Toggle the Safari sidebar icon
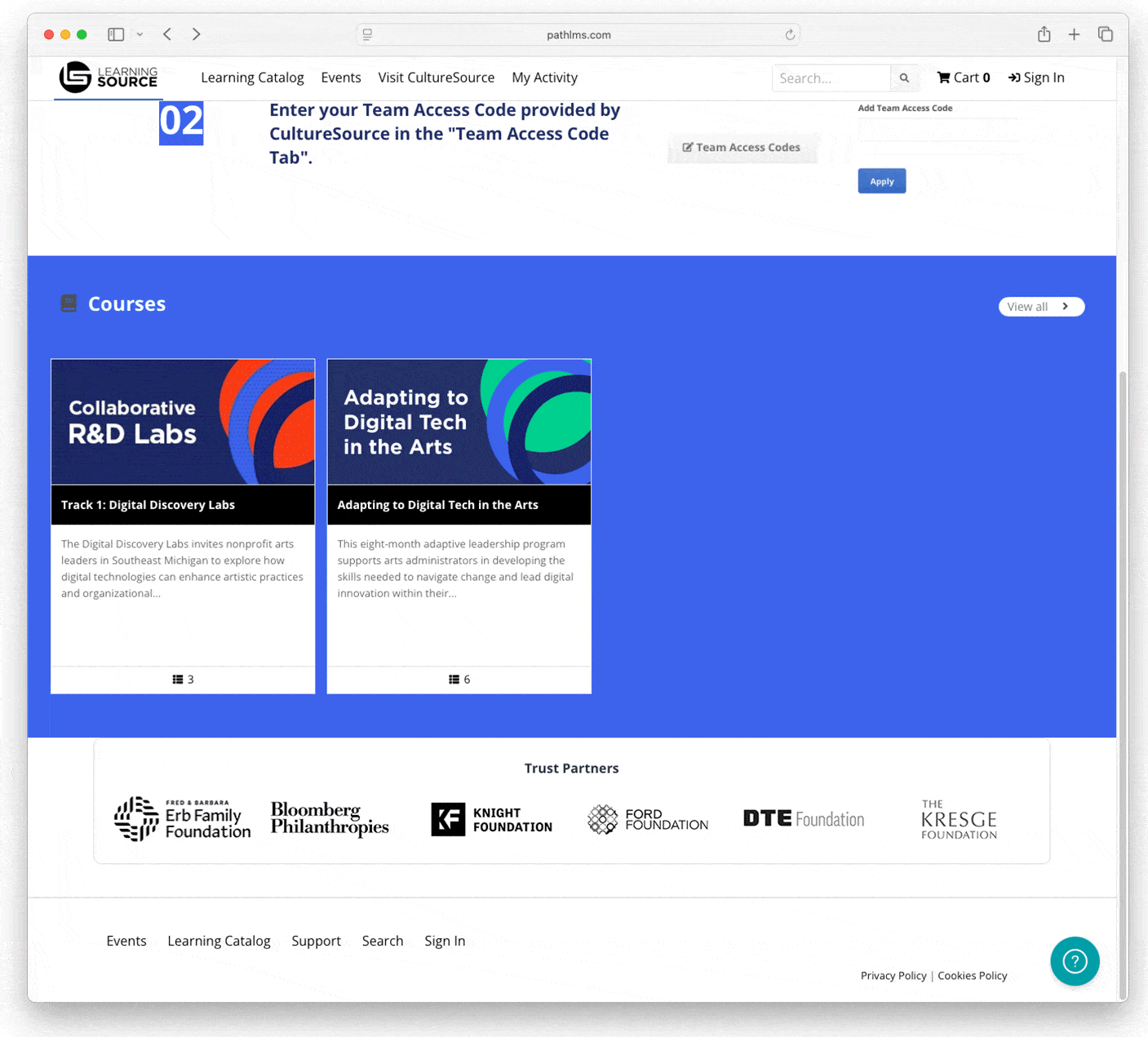Viewport: 1148px width, 1037px height. 116,34
